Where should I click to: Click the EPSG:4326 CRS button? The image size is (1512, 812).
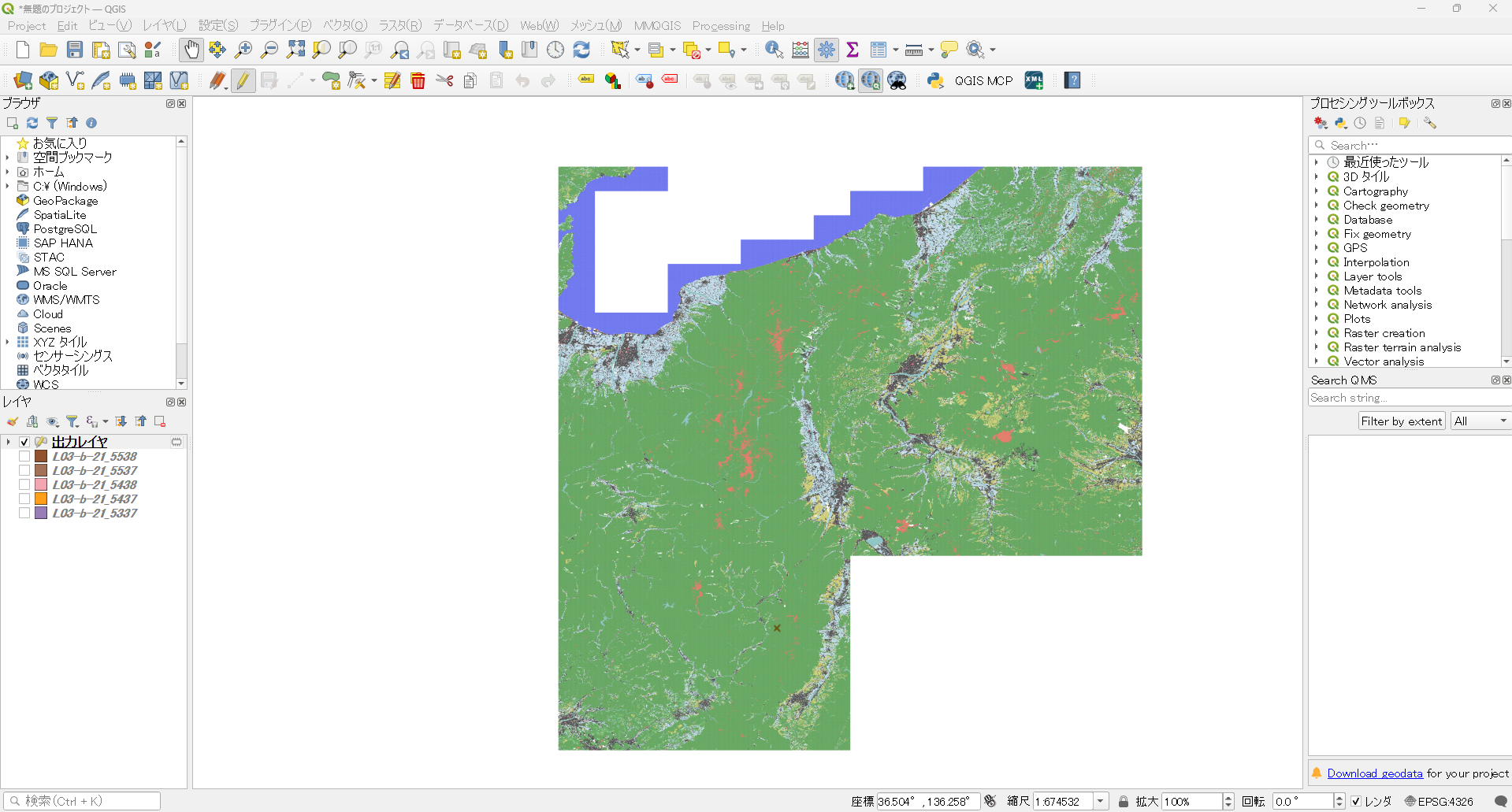click(1439, 802)
